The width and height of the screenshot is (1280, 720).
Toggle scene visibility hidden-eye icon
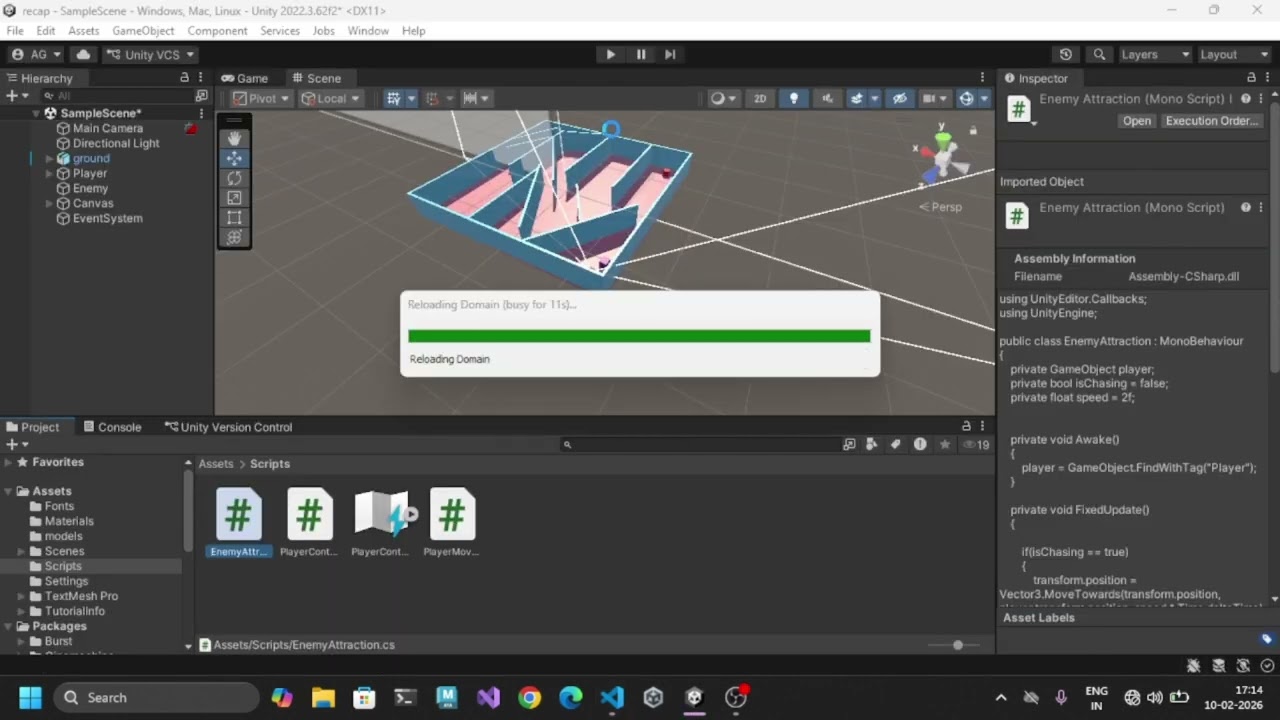click(899, 98)
